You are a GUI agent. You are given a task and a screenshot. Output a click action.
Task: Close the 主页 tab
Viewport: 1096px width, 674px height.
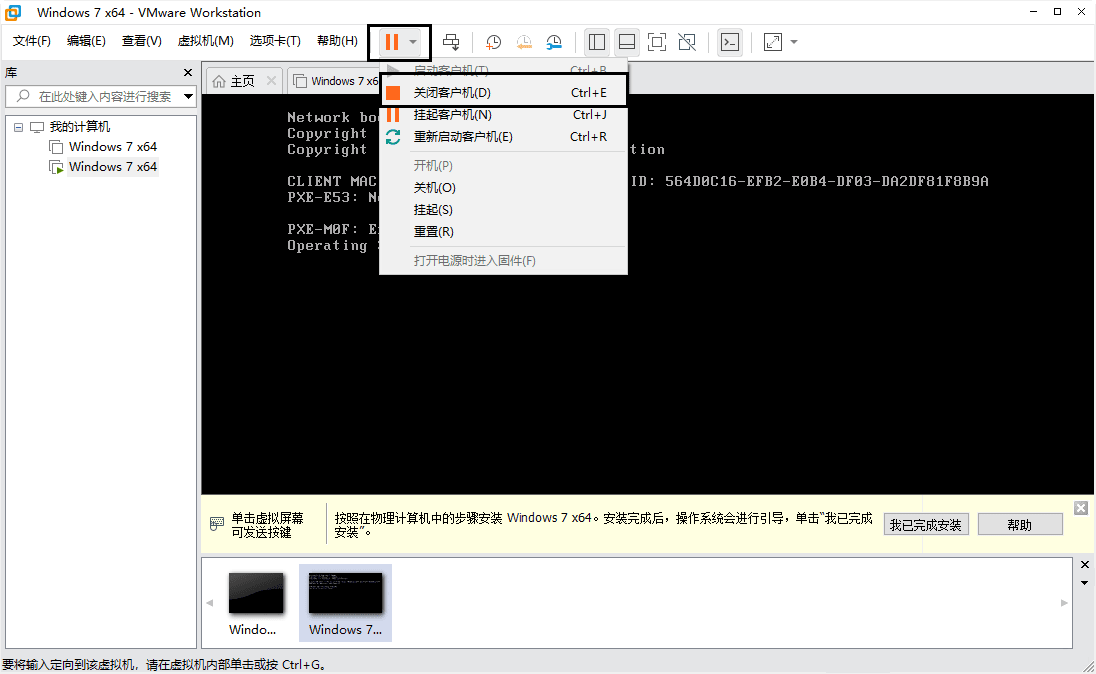tap(271, 81)
